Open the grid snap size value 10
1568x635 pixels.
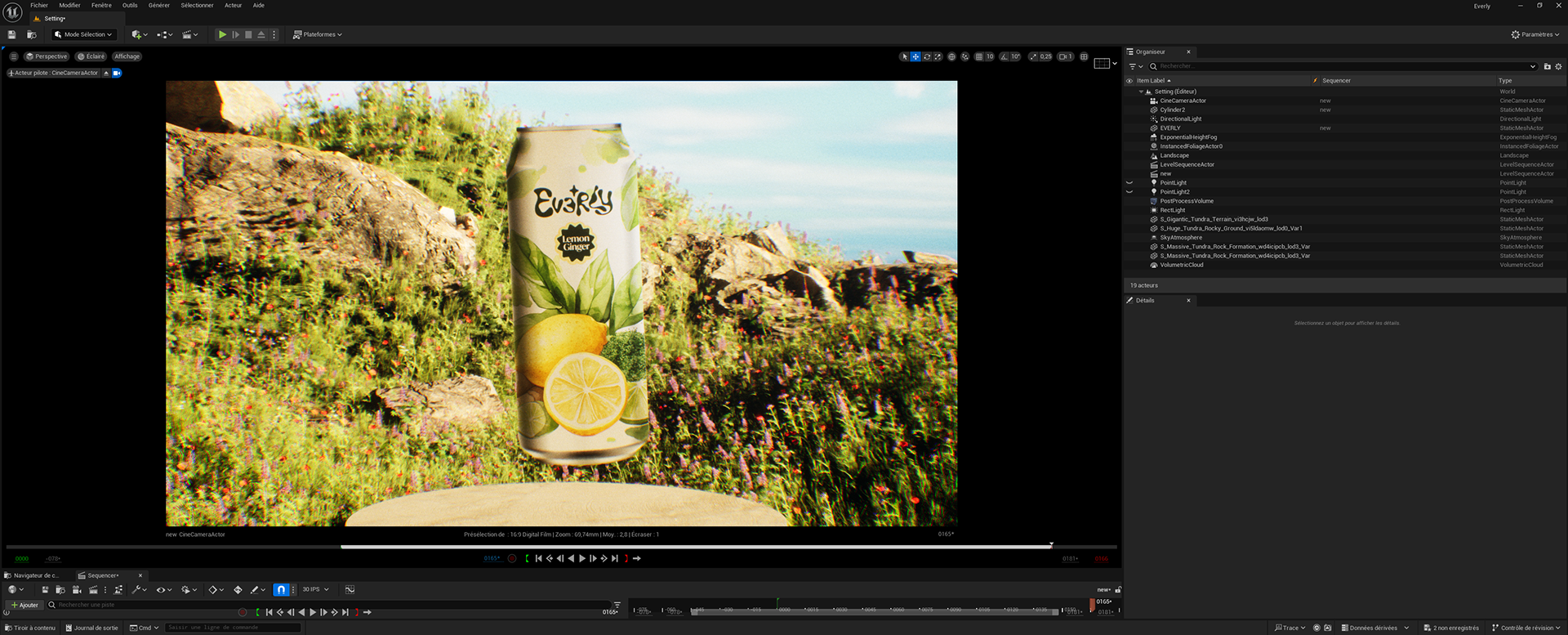coord(990,56)
